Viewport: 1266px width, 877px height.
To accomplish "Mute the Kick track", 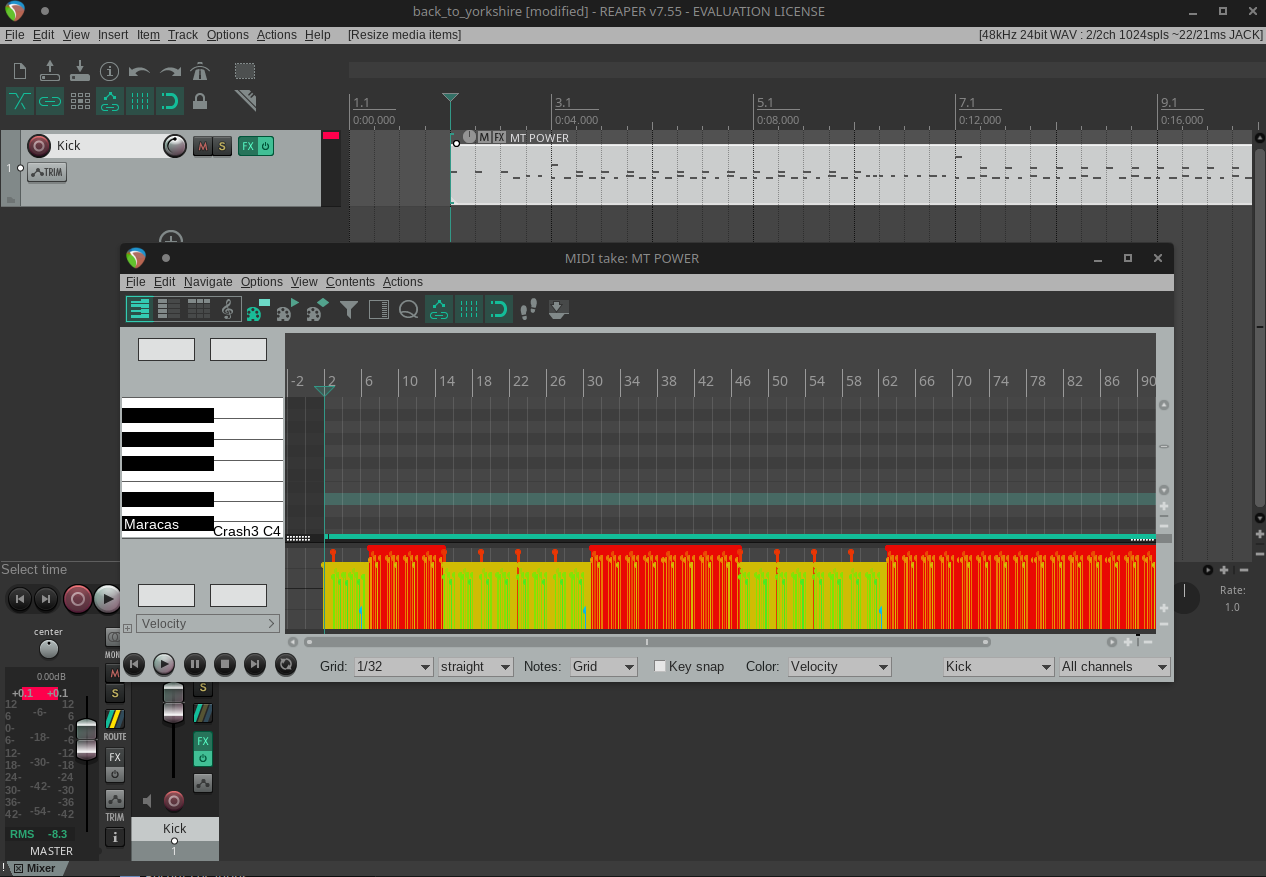I will point(202,146).
